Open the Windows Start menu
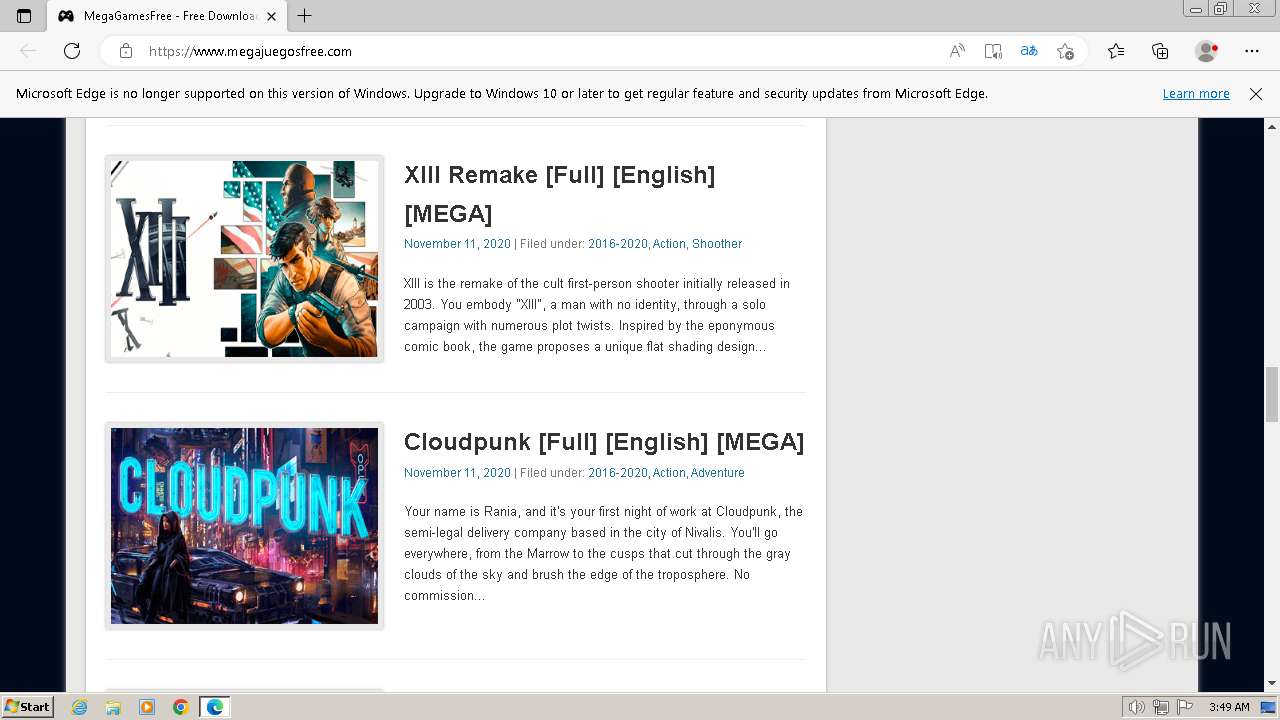Screen dimensions: 1280x720 pos(27,707)
